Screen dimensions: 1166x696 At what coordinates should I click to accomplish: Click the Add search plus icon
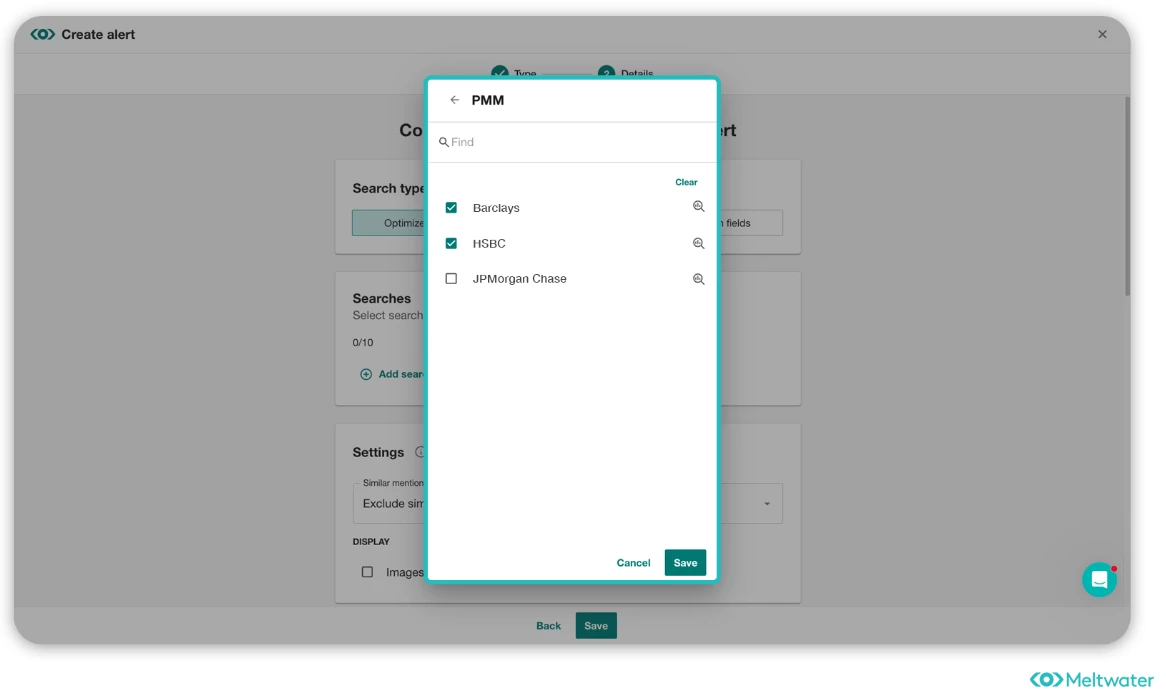[366, 374]
